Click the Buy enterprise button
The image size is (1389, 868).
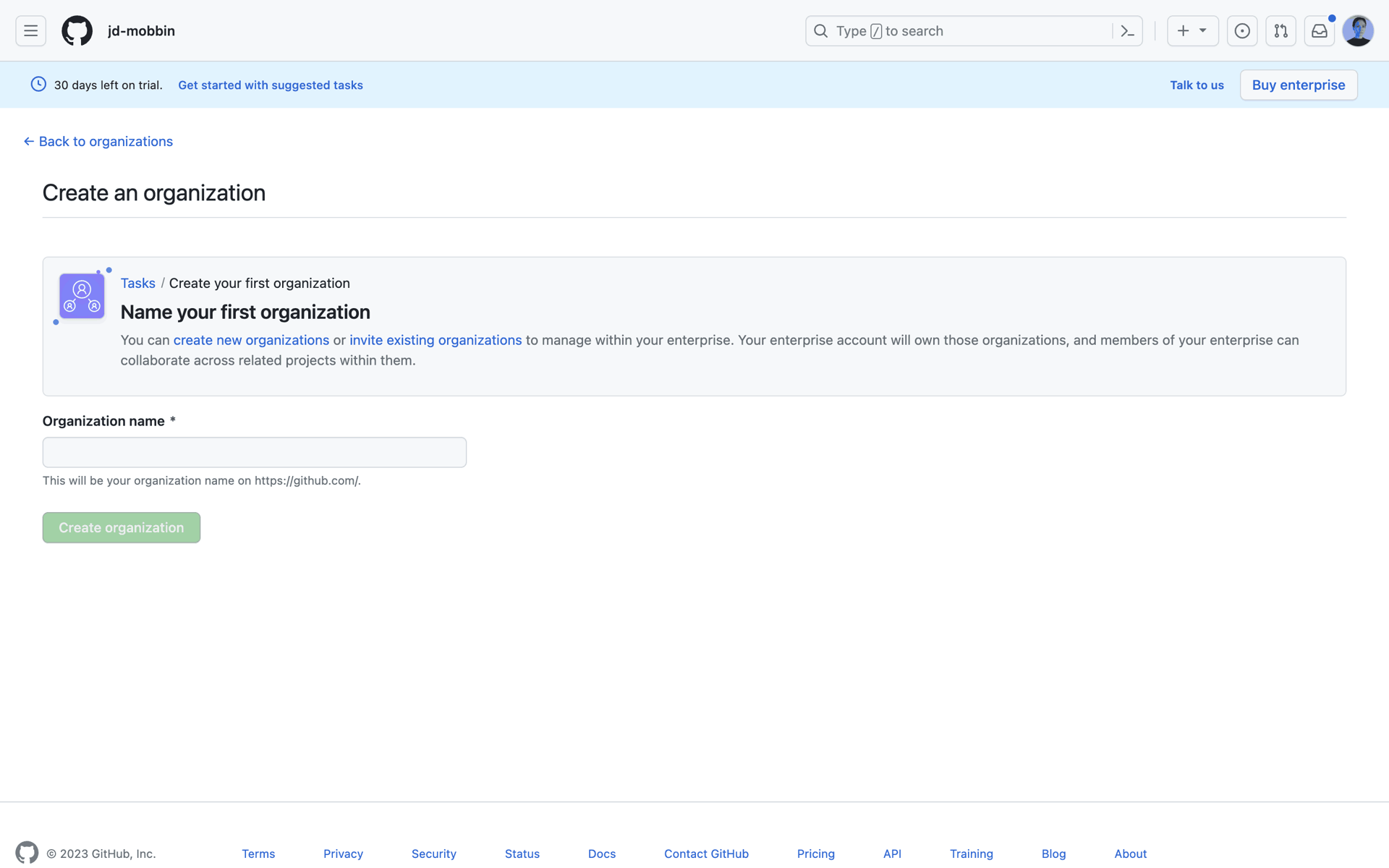coord(1299,85)
